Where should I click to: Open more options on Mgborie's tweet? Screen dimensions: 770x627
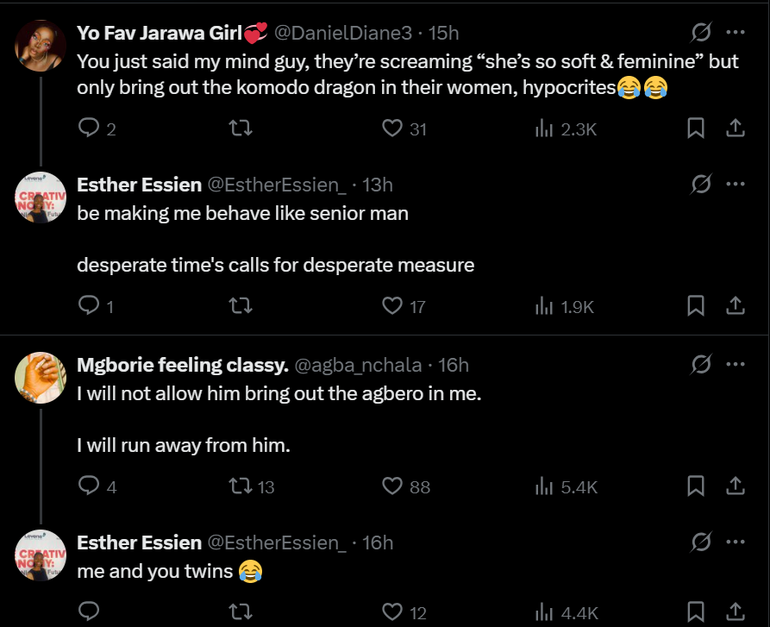pos(735,365)
